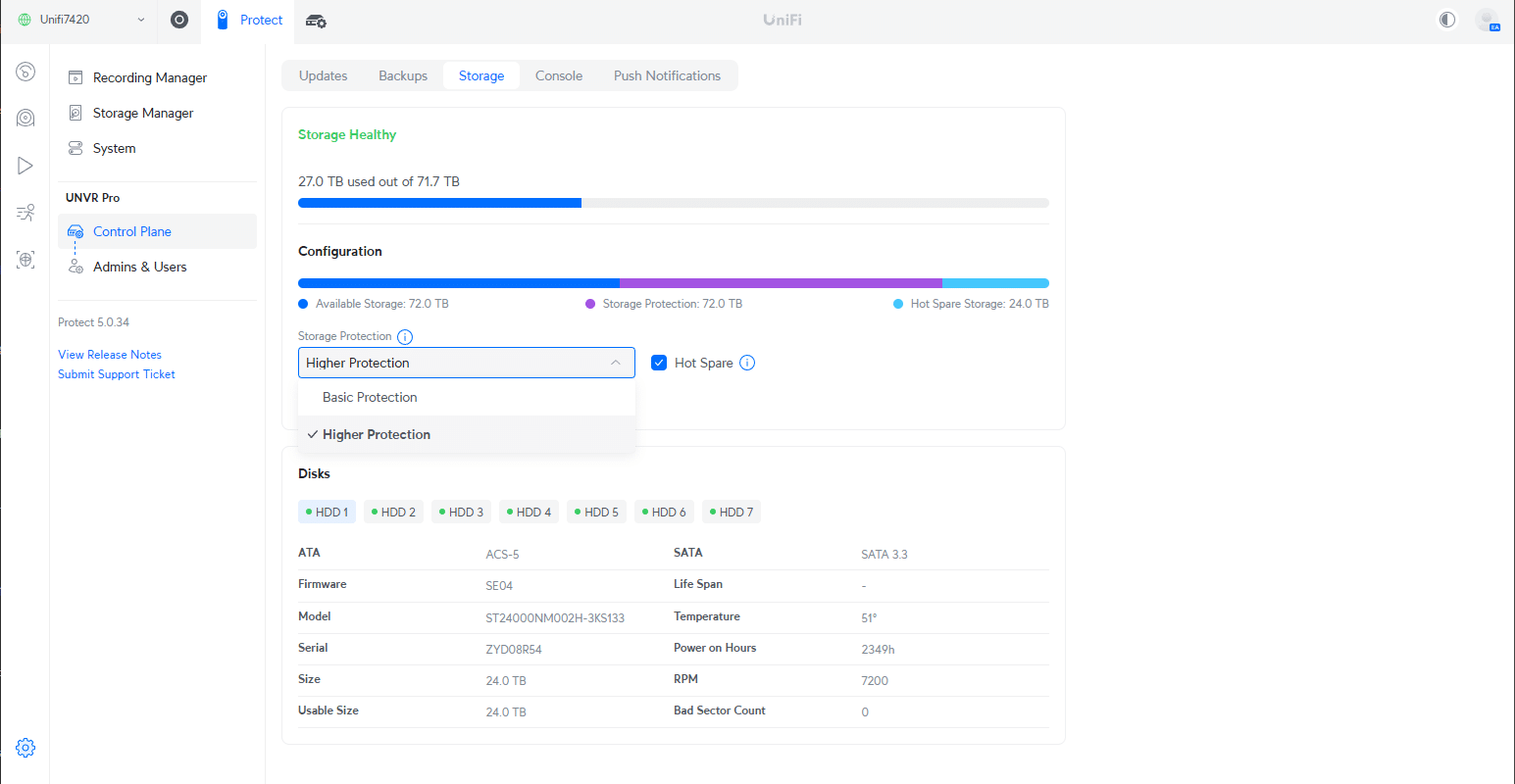This screenshot has width=1515, height=784.
Task: Click the model value ST24000NM002H-3KS133
Action: (555, 617)
